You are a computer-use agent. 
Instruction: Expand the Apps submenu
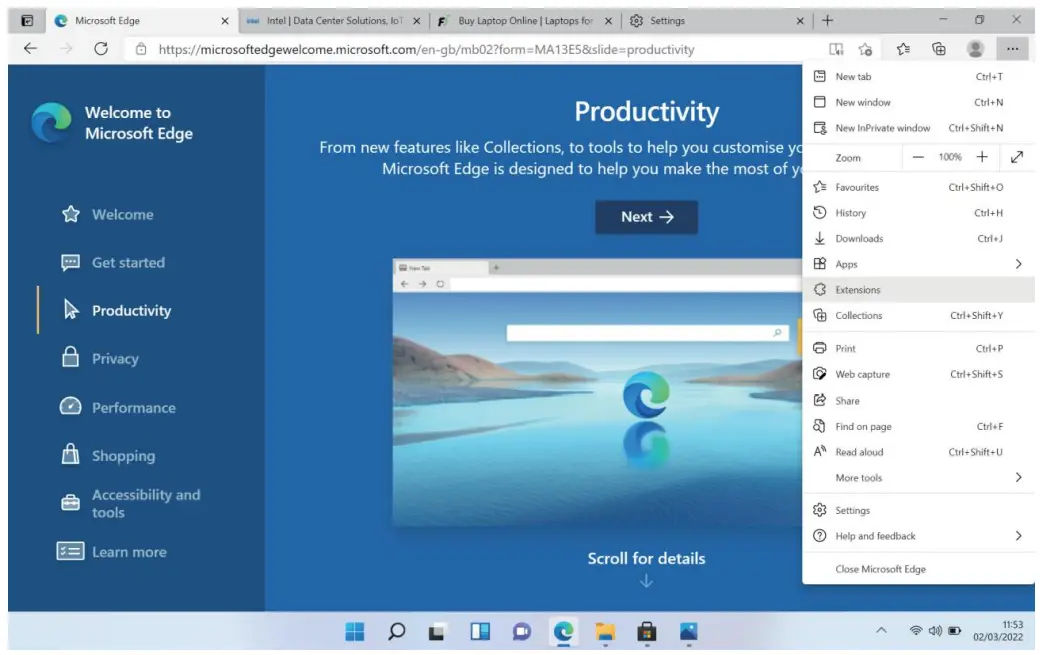coord(1018,264)
